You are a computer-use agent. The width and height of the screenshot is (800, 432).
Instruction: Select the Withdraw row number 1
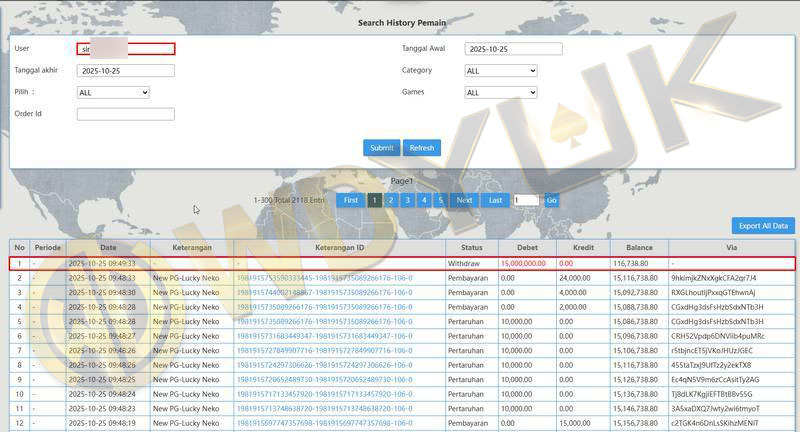19,263
